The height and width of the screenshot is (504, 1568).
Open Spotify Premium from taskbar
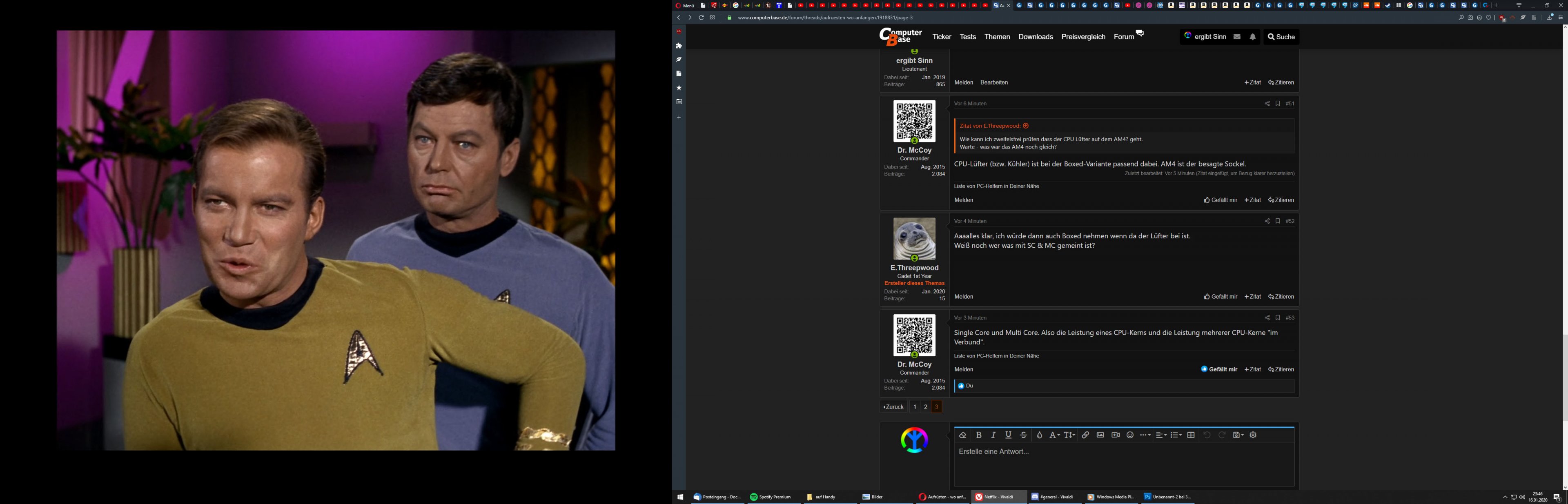point(771,497)
